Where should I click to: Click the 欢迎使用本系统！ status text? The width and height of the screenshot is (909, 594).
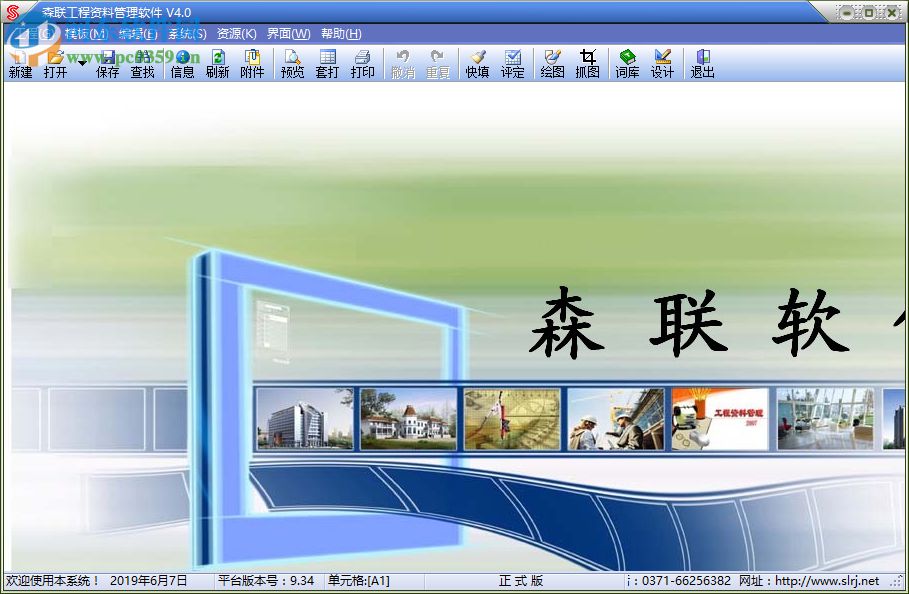[53, 581]
